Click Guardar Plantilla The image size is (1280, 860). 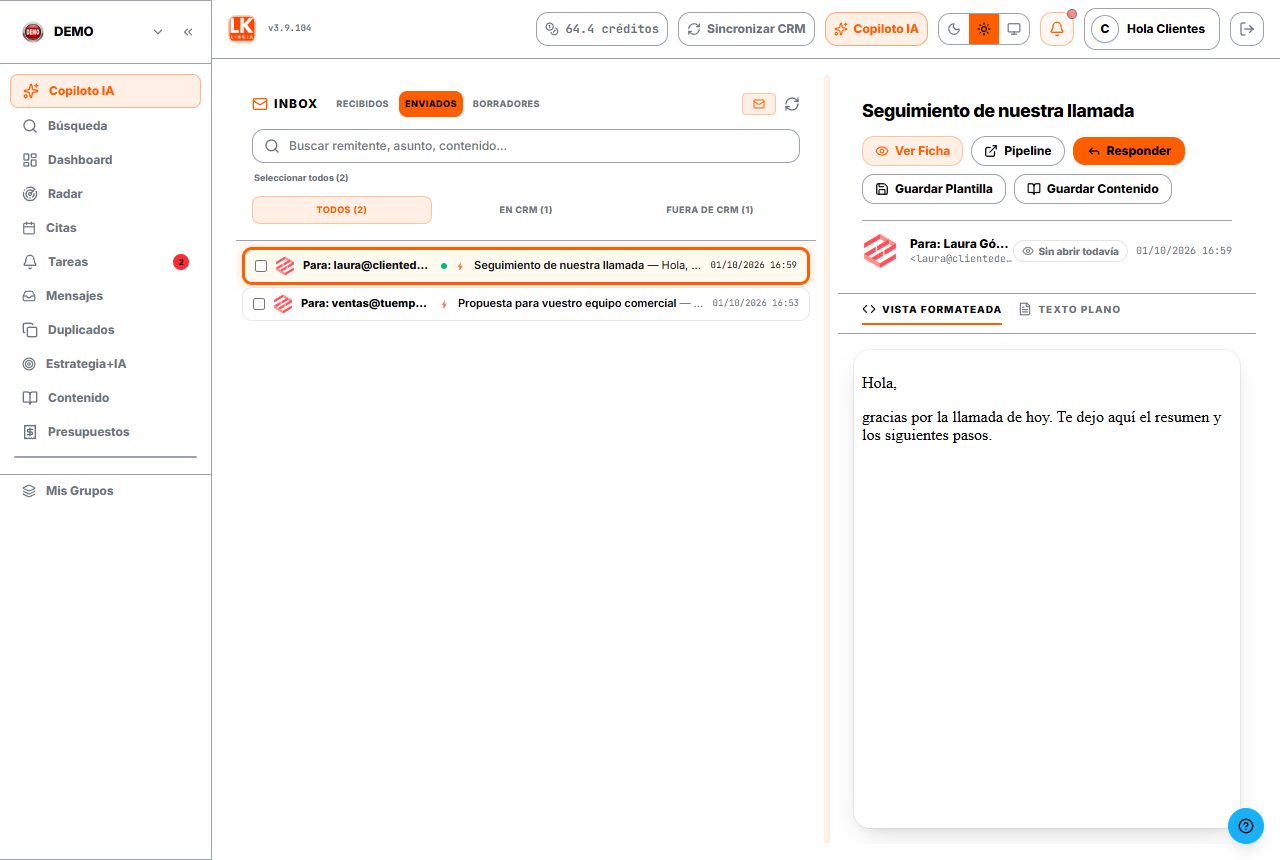pos(934,189)
